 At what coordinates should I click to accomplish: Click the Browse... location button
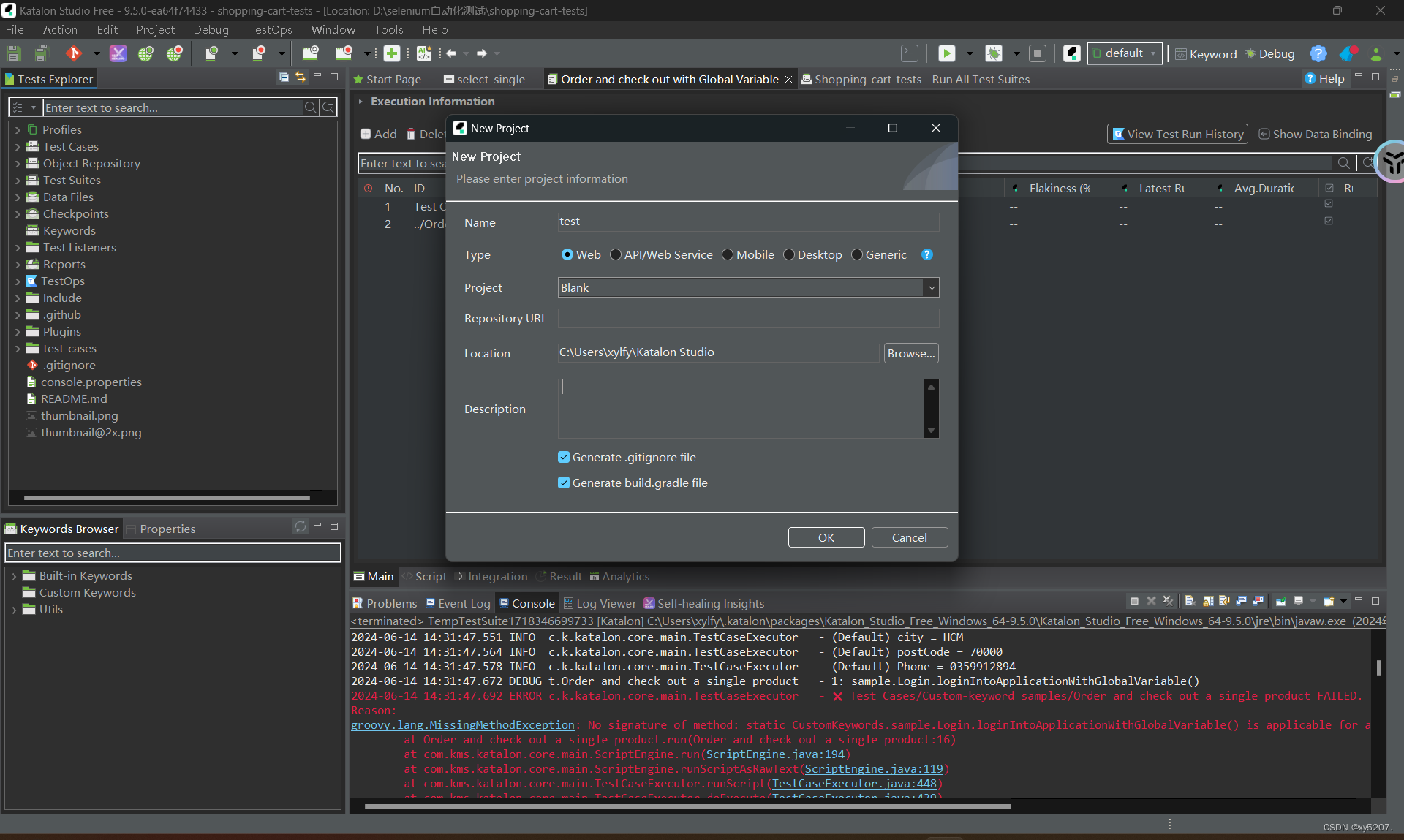click(910, 353)
